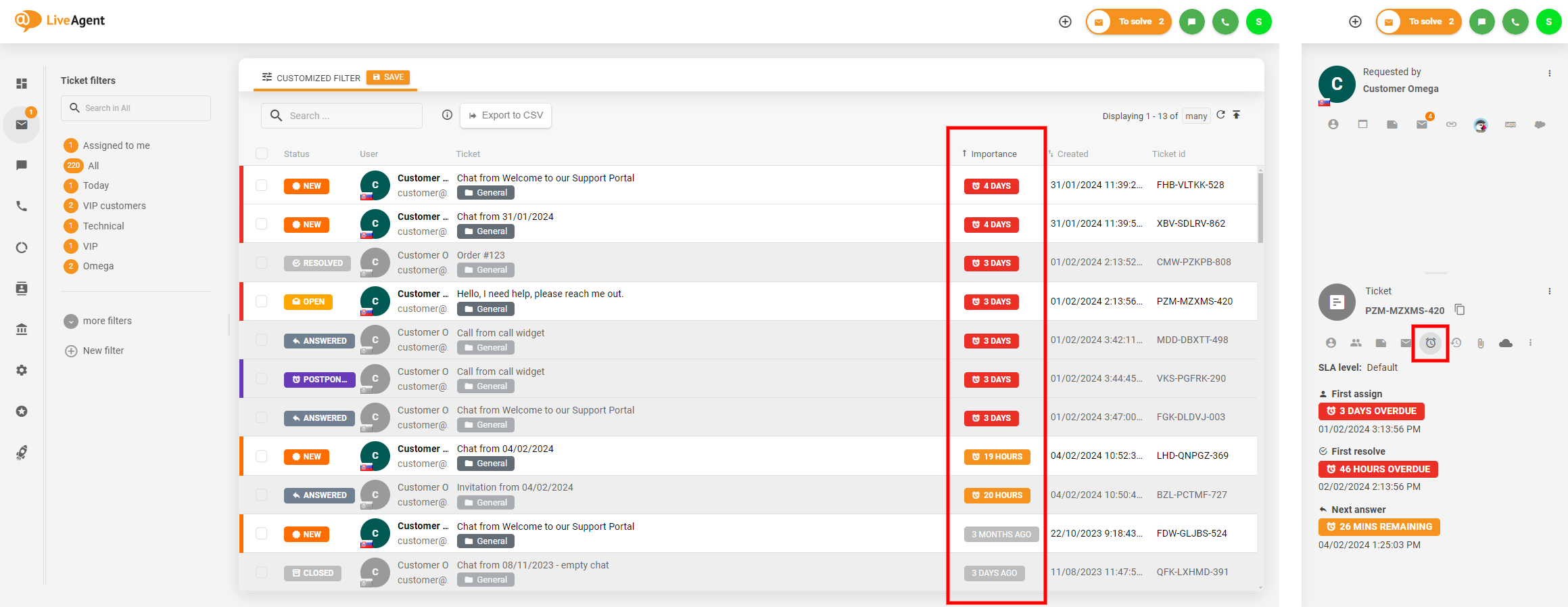Switch to the Customized Filter tab
The image size is (1568, 607).
click(x=312, y=78)
